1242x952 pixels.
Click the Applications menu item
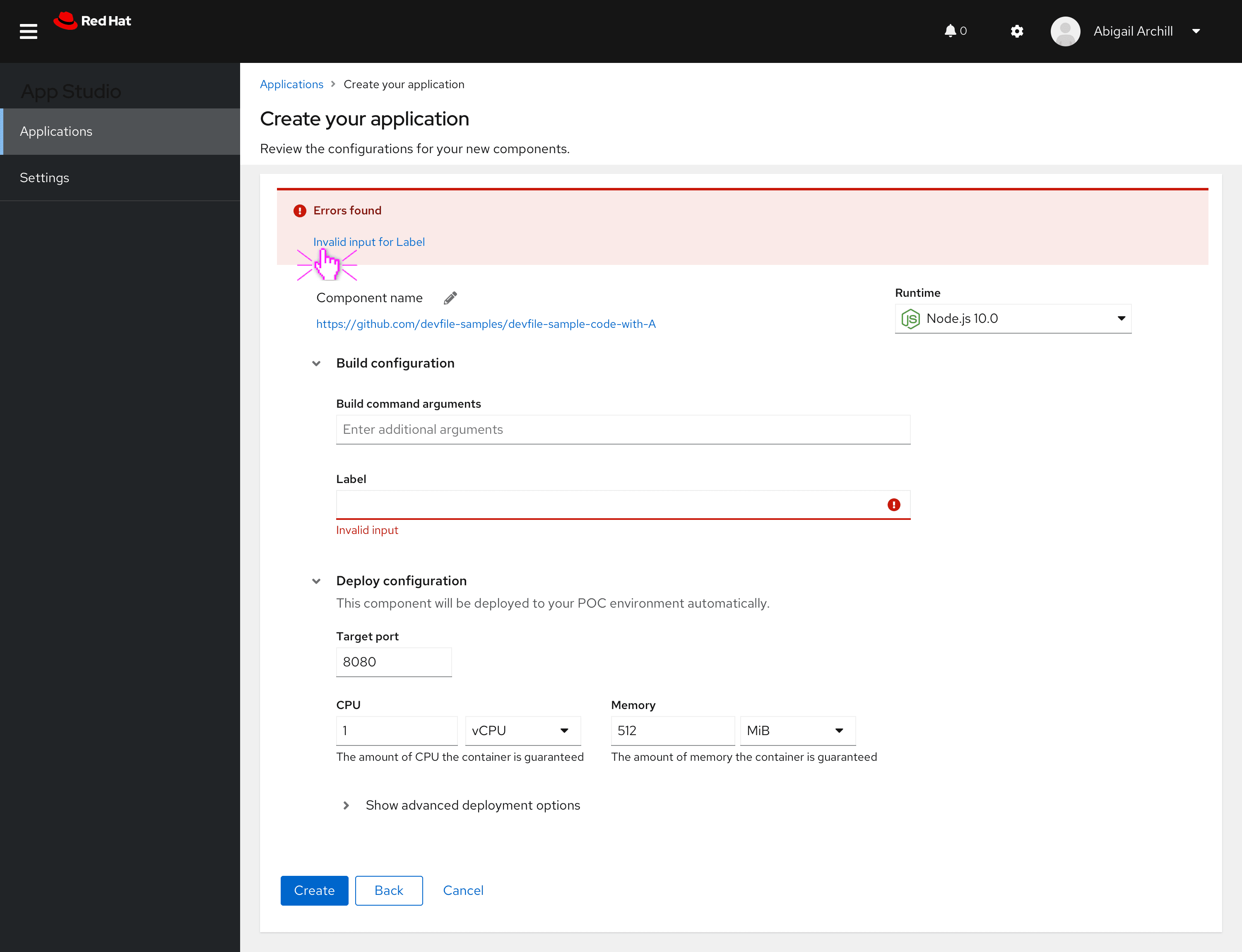(120, 131)
